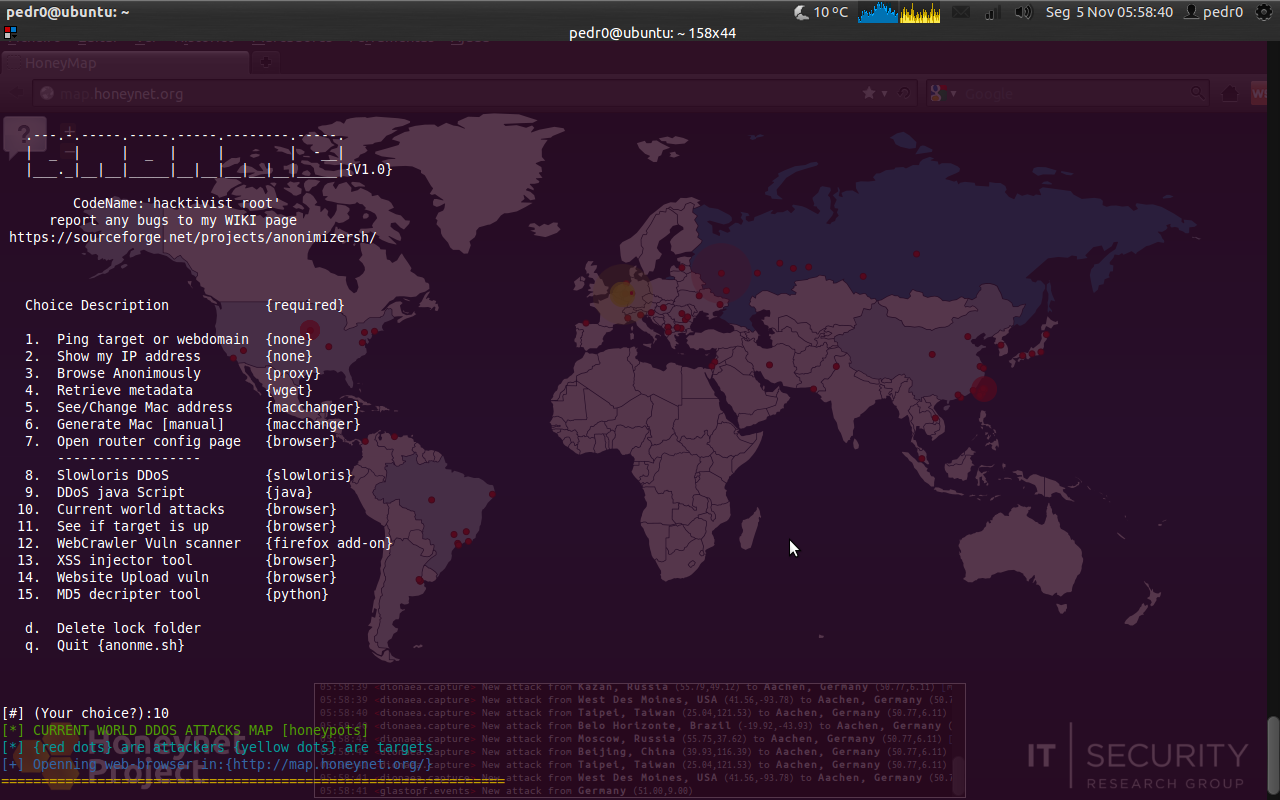Viewport: 1280px width, 800px height.
Task: Open the Terminator terminal grouping menu icon
Action: (x=10, y=33)
